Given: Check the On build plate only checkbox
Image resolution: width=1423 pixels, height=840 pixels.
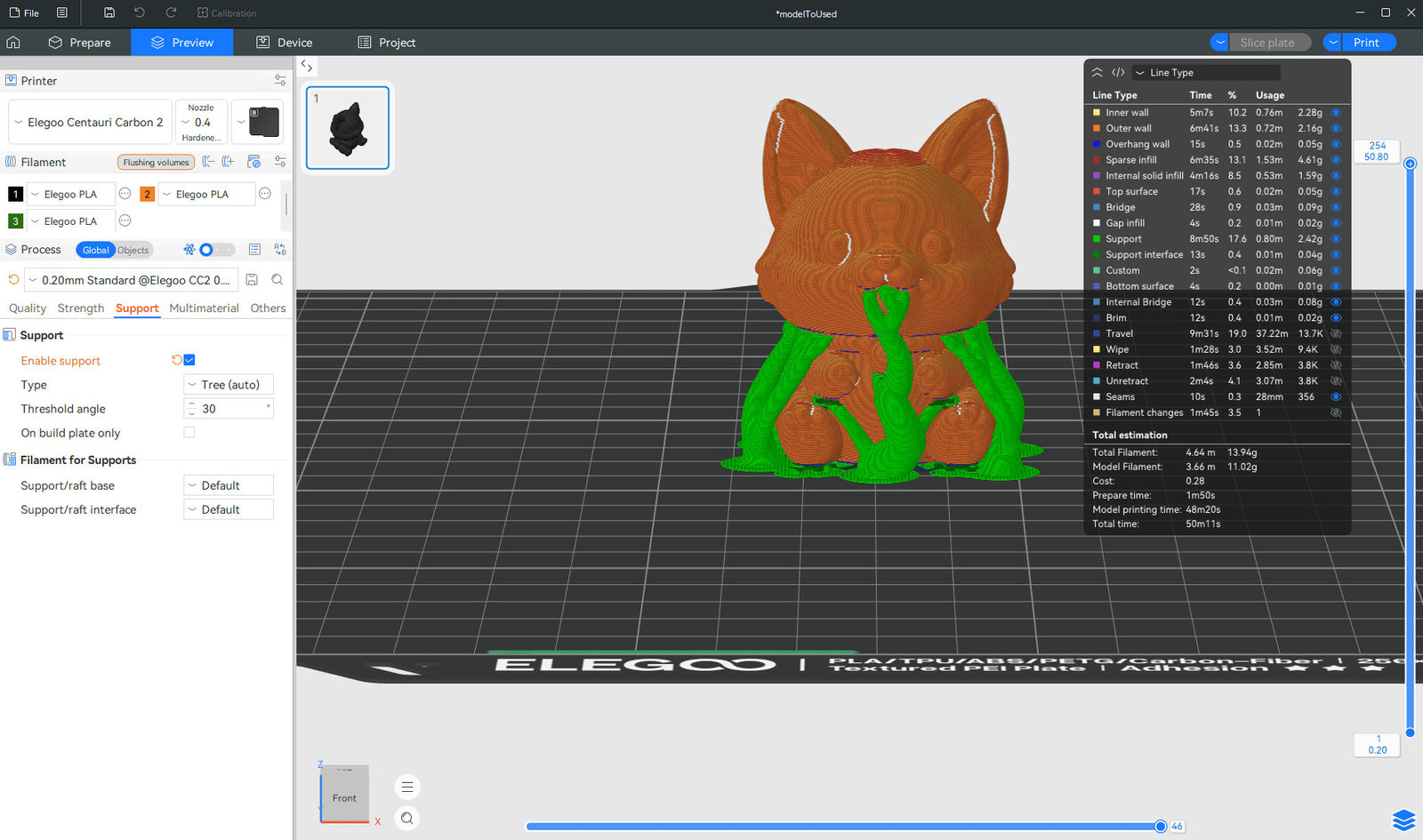Looking at the screenshot, I should tap(189, 432).
